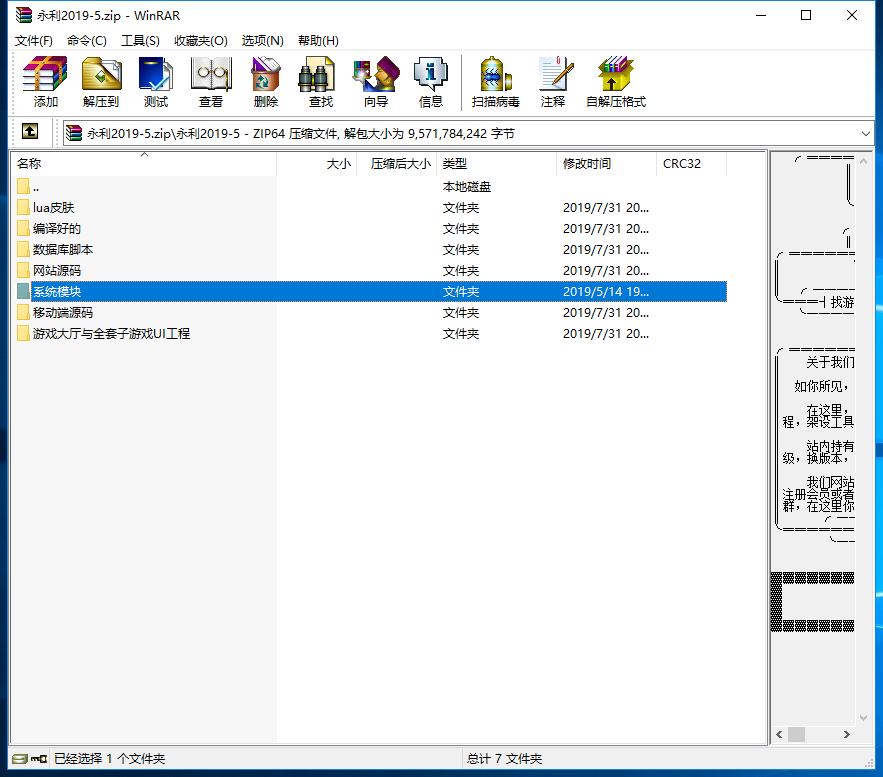Viewport: 883px width, 777px height.
Task: Sort by 类型 column header
Action: tap(497, 164)
